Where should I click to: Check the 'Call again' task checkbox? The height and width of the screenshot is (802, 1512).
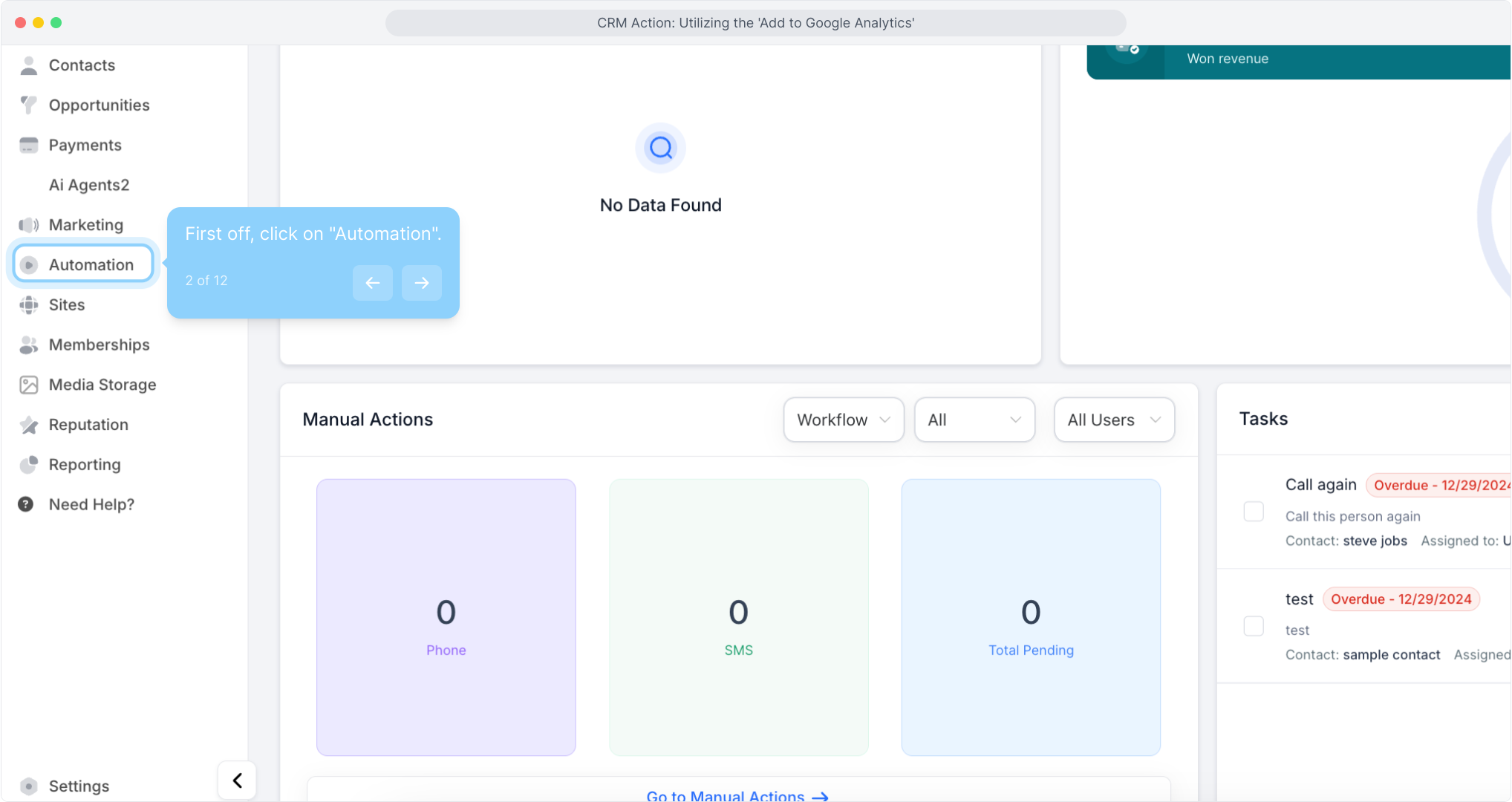point(1254,512)
